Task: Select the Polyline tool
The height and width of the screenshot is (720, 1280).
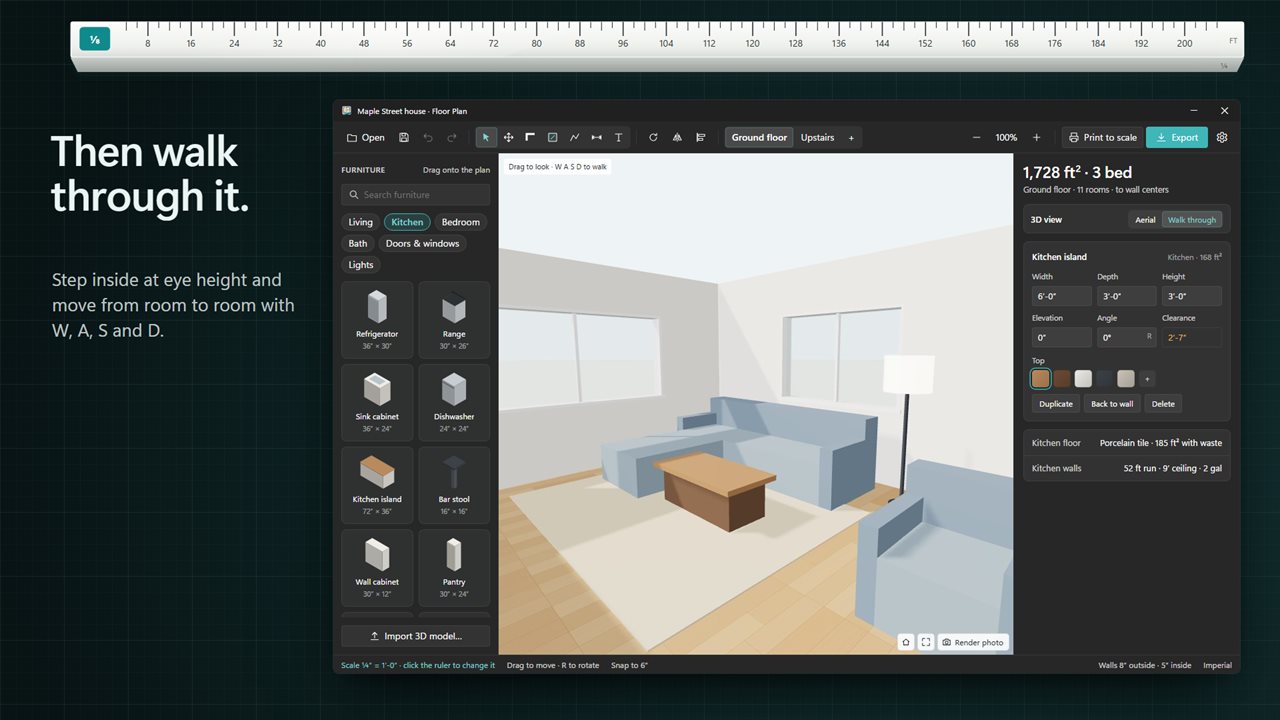Action: click(574, 138)
